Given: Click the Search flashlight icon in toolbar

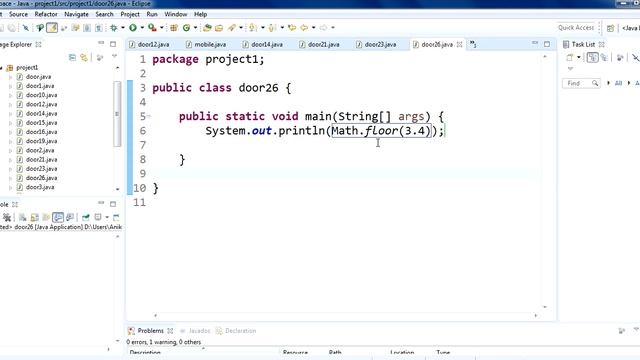Looking at the screenshot, I should tap(232, 28).
